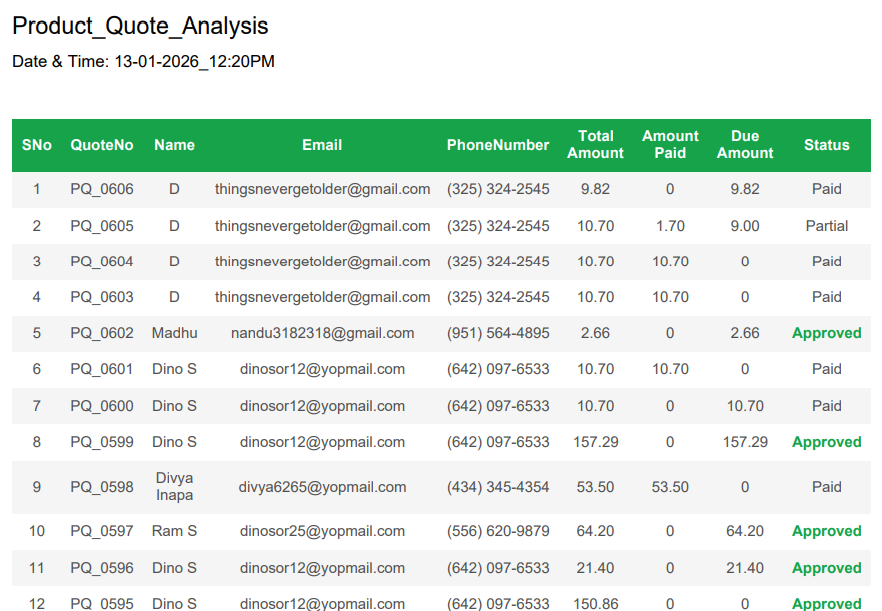This screenshot has height=611, width=882.
Task: Open email link nandu3182318@gmail.com
Action: pyautogui.click(x=322, y=333)
